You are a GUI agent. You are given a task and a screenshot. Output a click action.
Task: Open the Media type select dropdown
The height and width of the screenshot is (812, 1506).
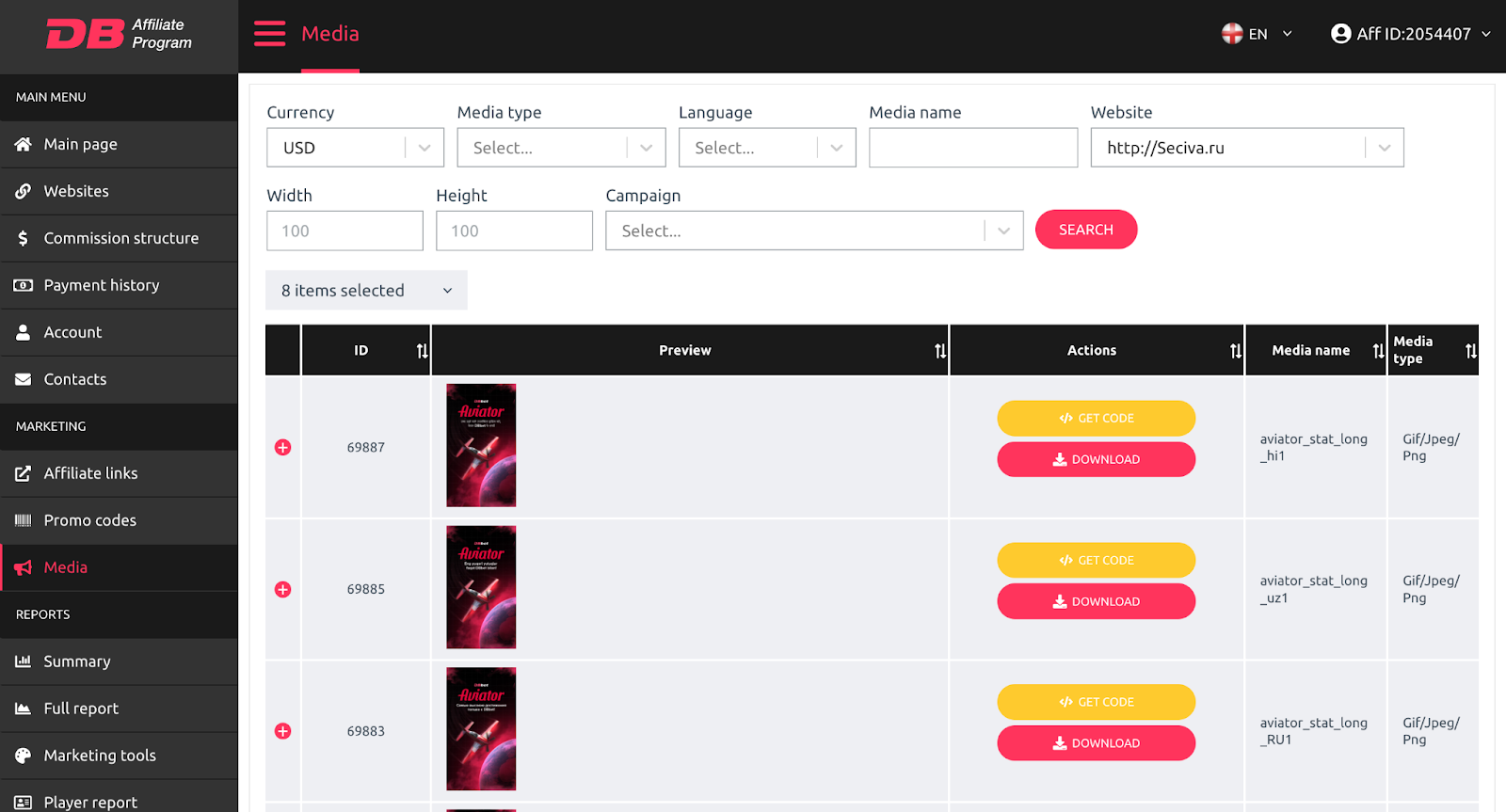561,148
